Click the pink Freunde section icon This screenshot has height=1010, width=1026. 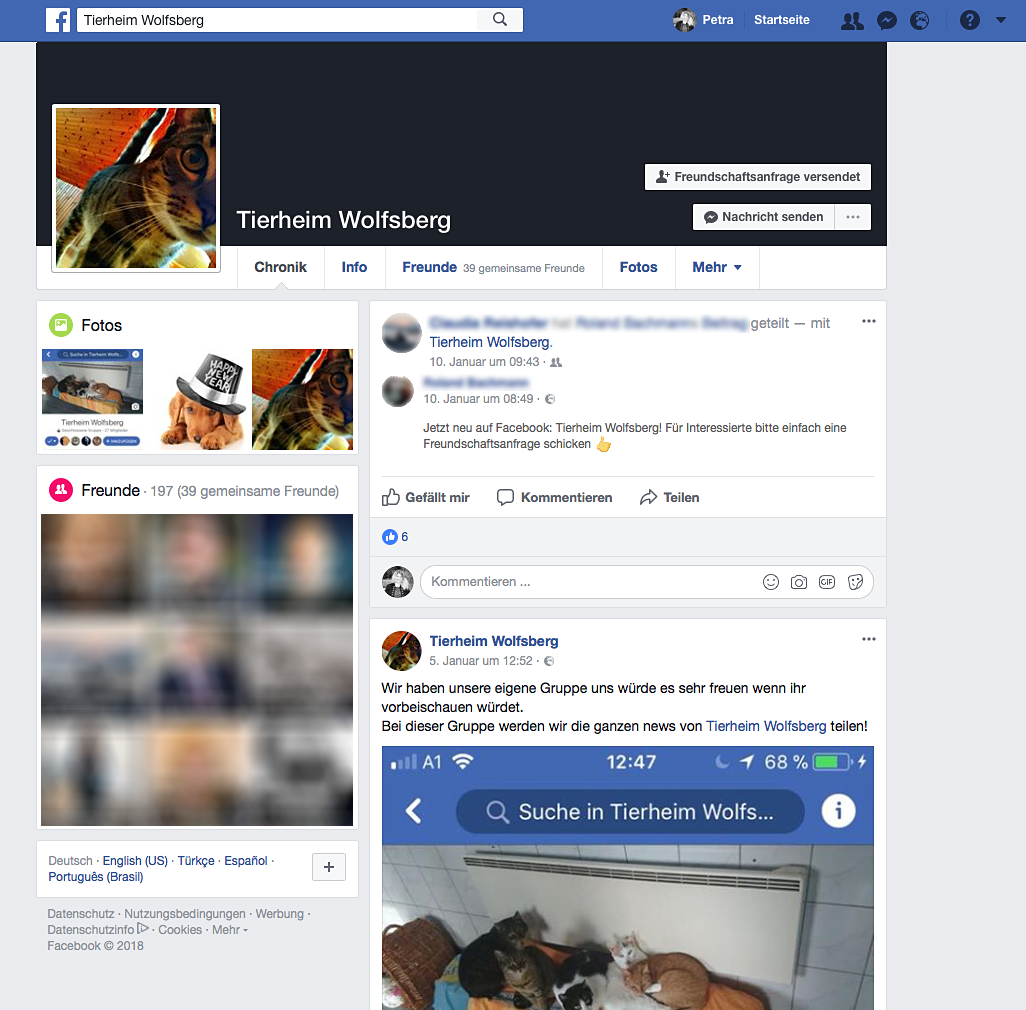pyautogui.click(x=61, y=490)
